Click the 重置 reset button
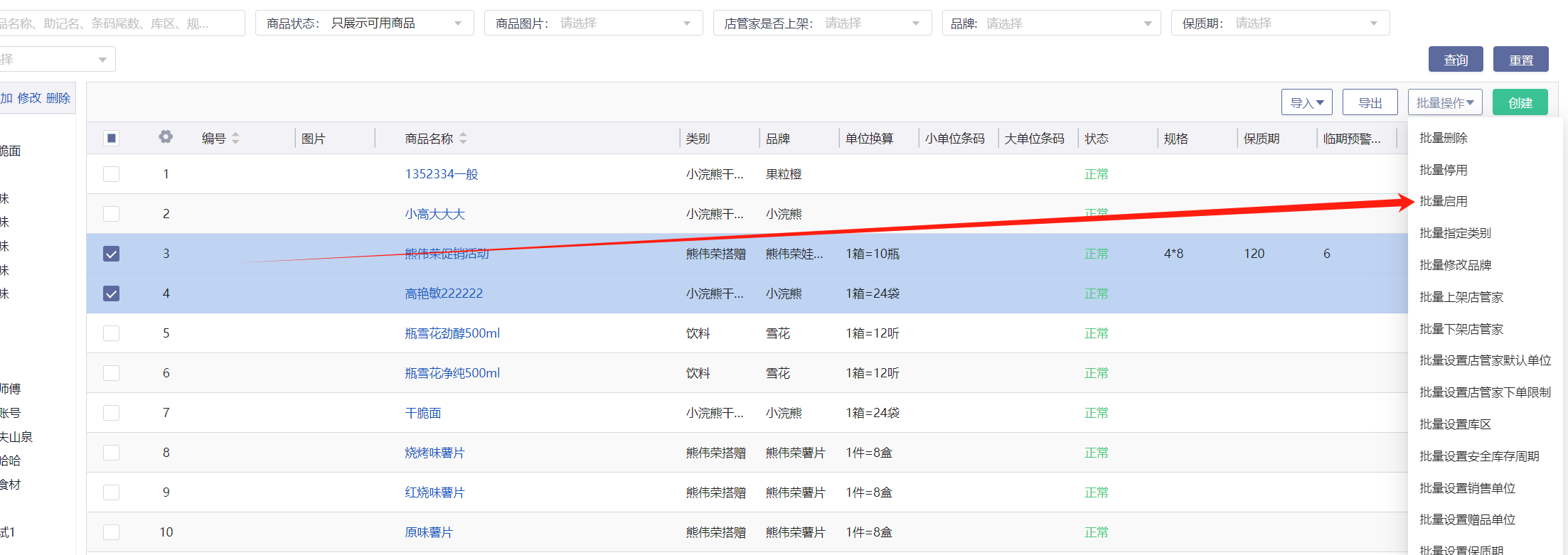Screen dimensions: 1568x555 pyautogui.click(x=1520, y=60)
